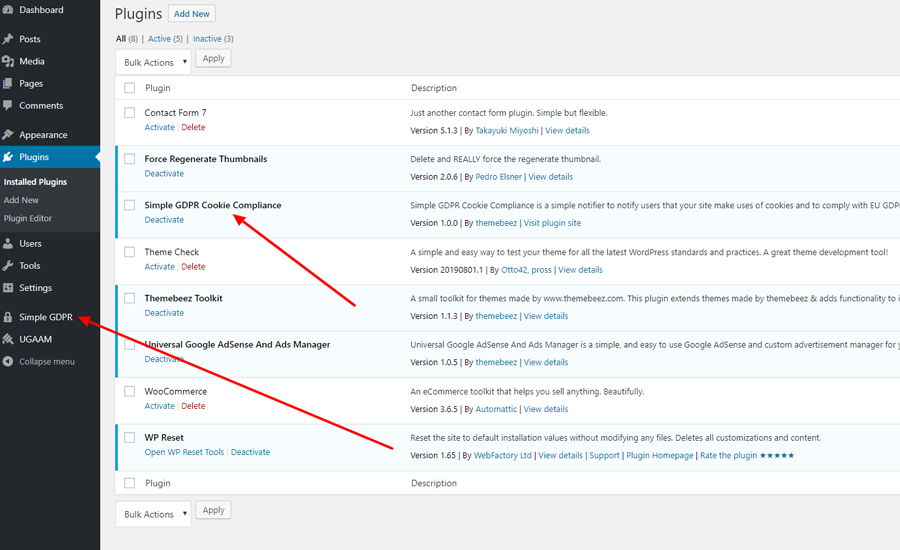Image resolution: width=900 pixels, height=550 pixels.
Task: Click the Pages icon in sidebar
Action: point(8,83)
